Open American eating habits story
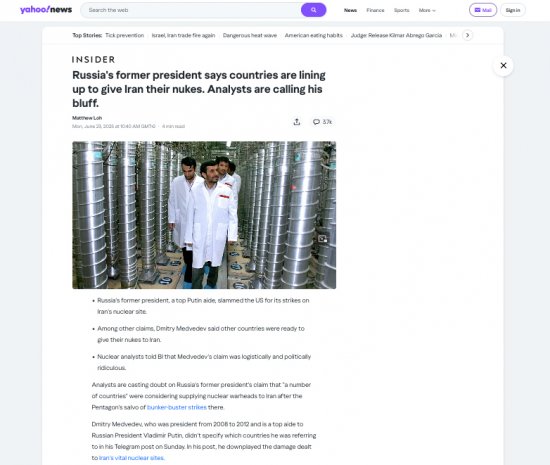Image resolution: width=550 pixels, height=465 pixels. pyautogui.click(x=314, y=35)
